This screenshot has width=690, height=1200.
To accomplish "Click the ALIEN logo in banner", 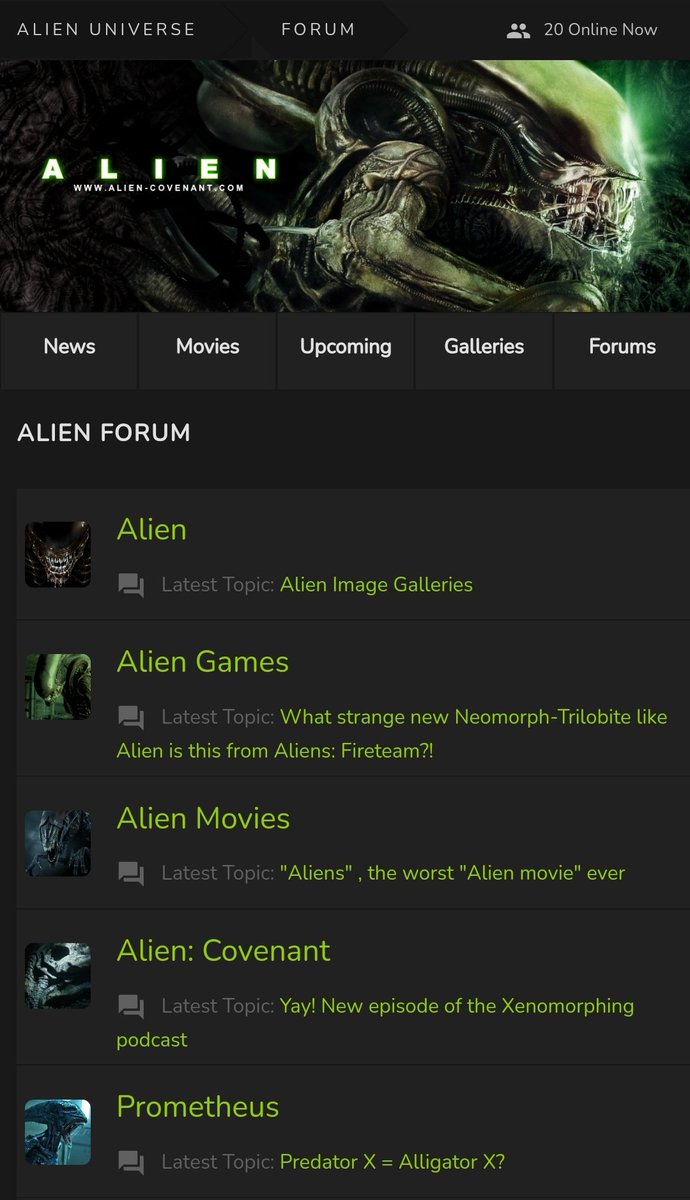I will [x=159, y=171].
